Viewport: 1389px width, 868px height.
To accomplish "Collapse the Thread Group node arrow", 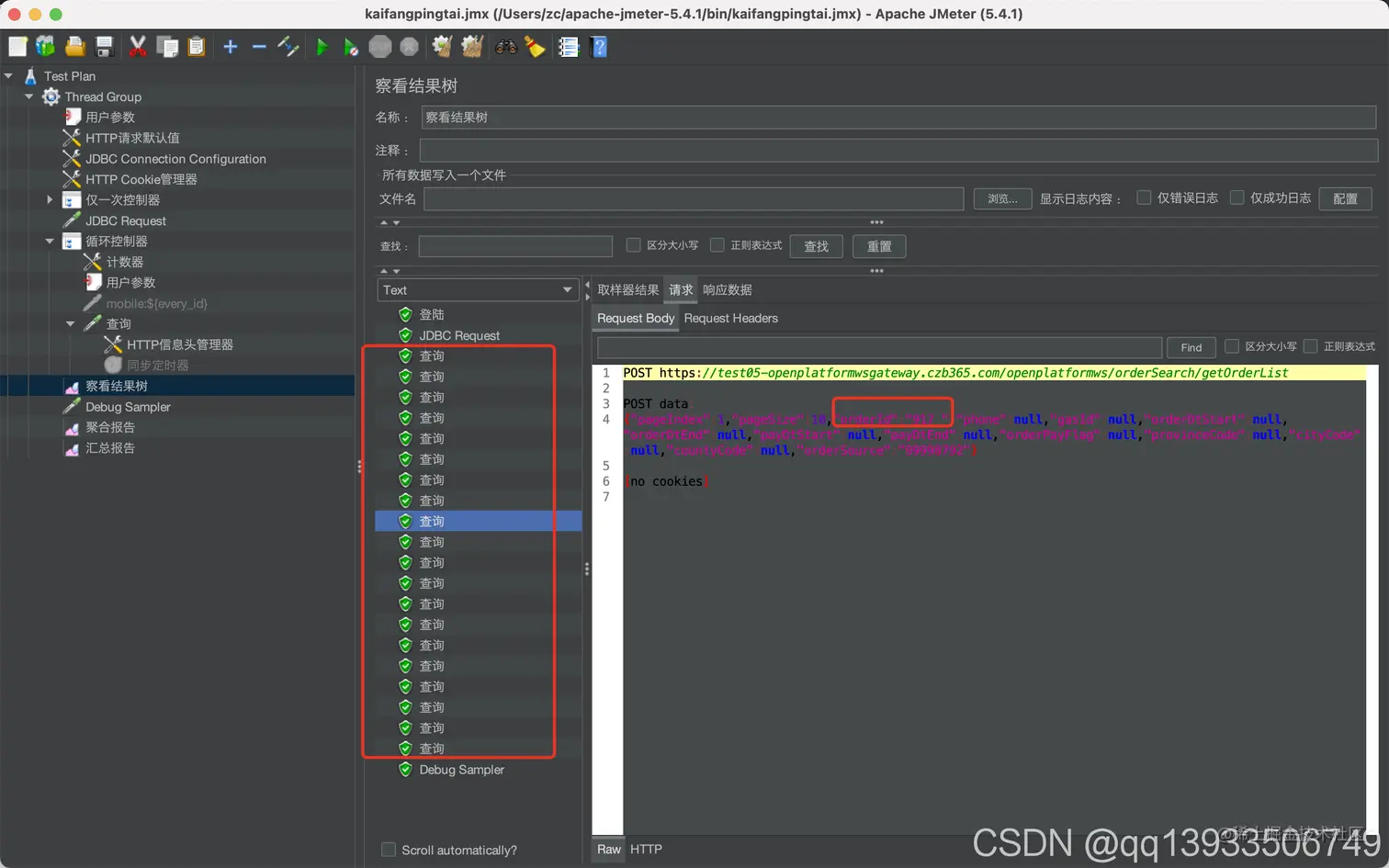I will tap(28, 96).
